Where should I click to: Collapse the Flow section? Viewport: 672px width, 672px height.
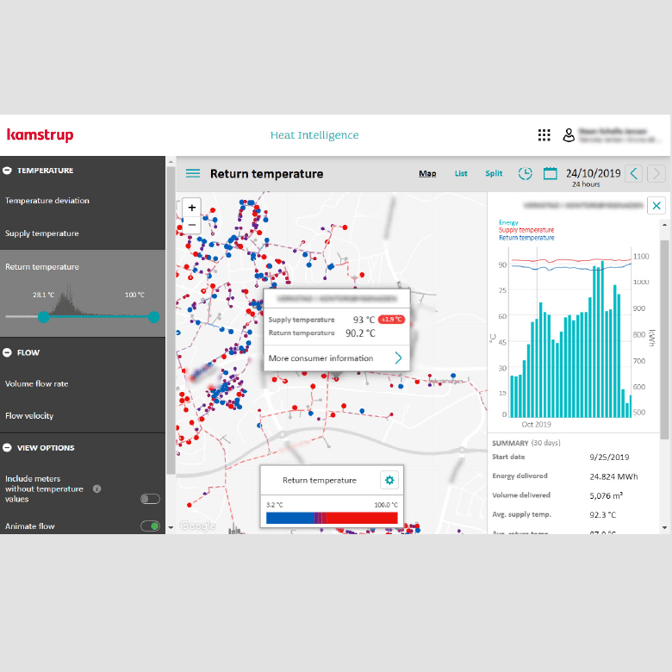pyautogui.click(x=8, y=352)
